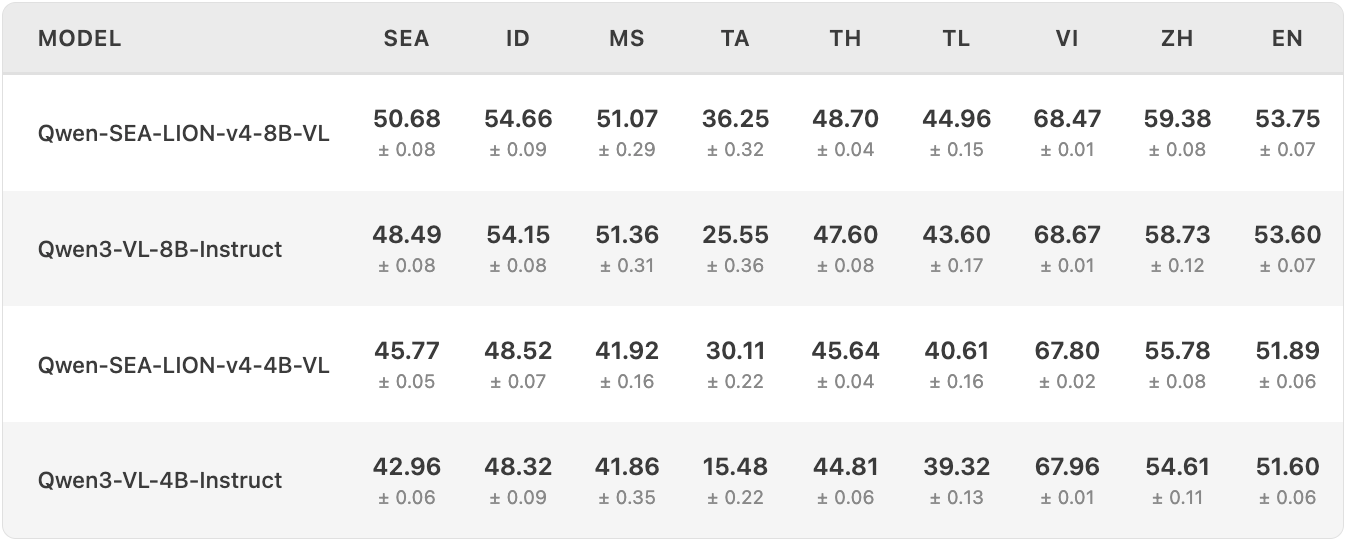Select the Qwen3-VL-8B-Instruct model name
This screenshot has height=541, width=1346.
tap(160, 249)
